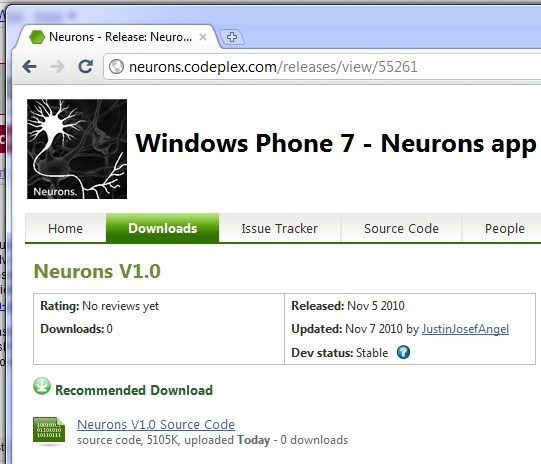Click the Neurons V1.0 release heading
Image resolution: width=541 pixels, height=464 pixels.
pos(97,271)
